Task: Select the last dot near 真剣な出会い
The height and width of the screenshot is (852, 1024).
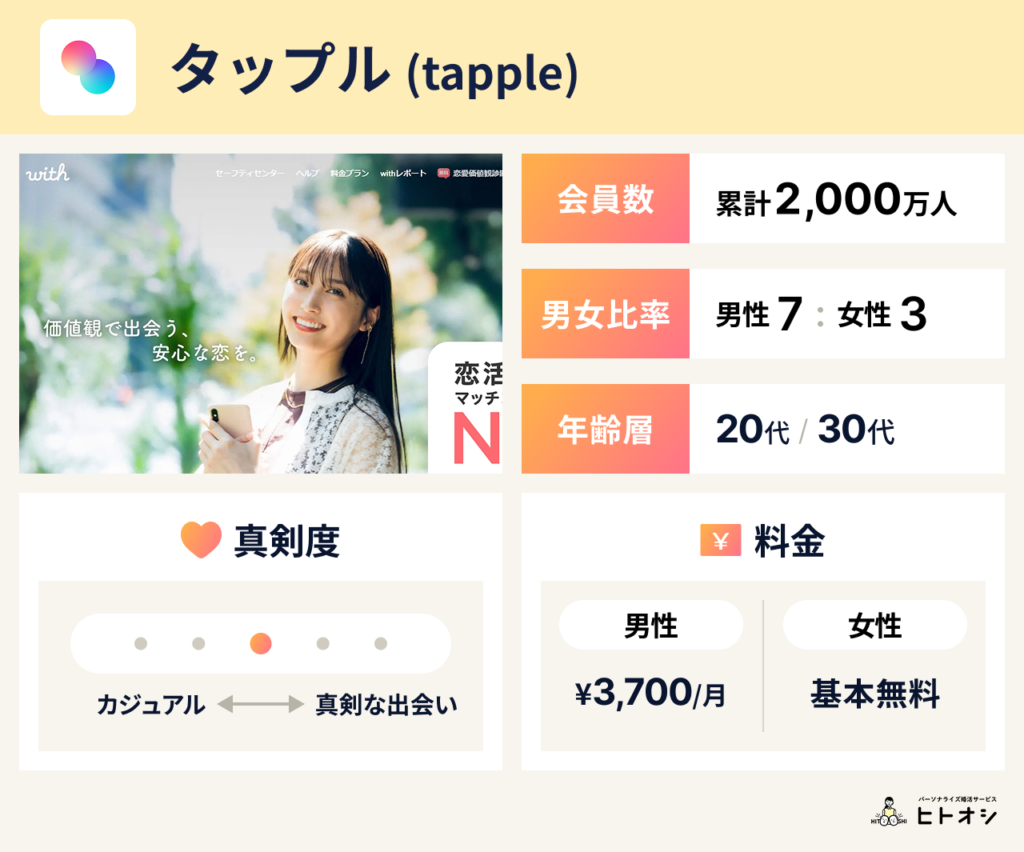Action: click(x=381, y=644)
